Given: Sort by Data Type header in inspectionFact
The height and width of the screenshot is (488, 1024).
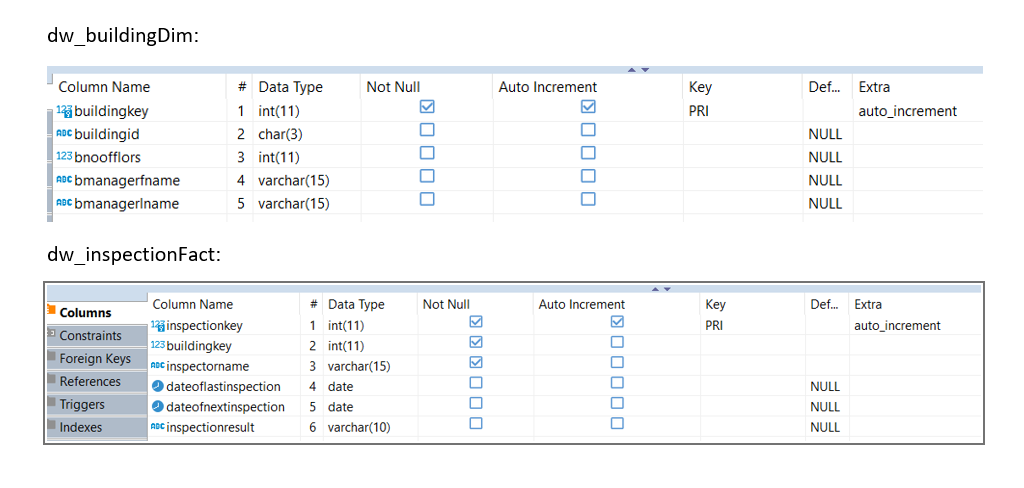Looking at the screenshot, I should pos(356,304).
